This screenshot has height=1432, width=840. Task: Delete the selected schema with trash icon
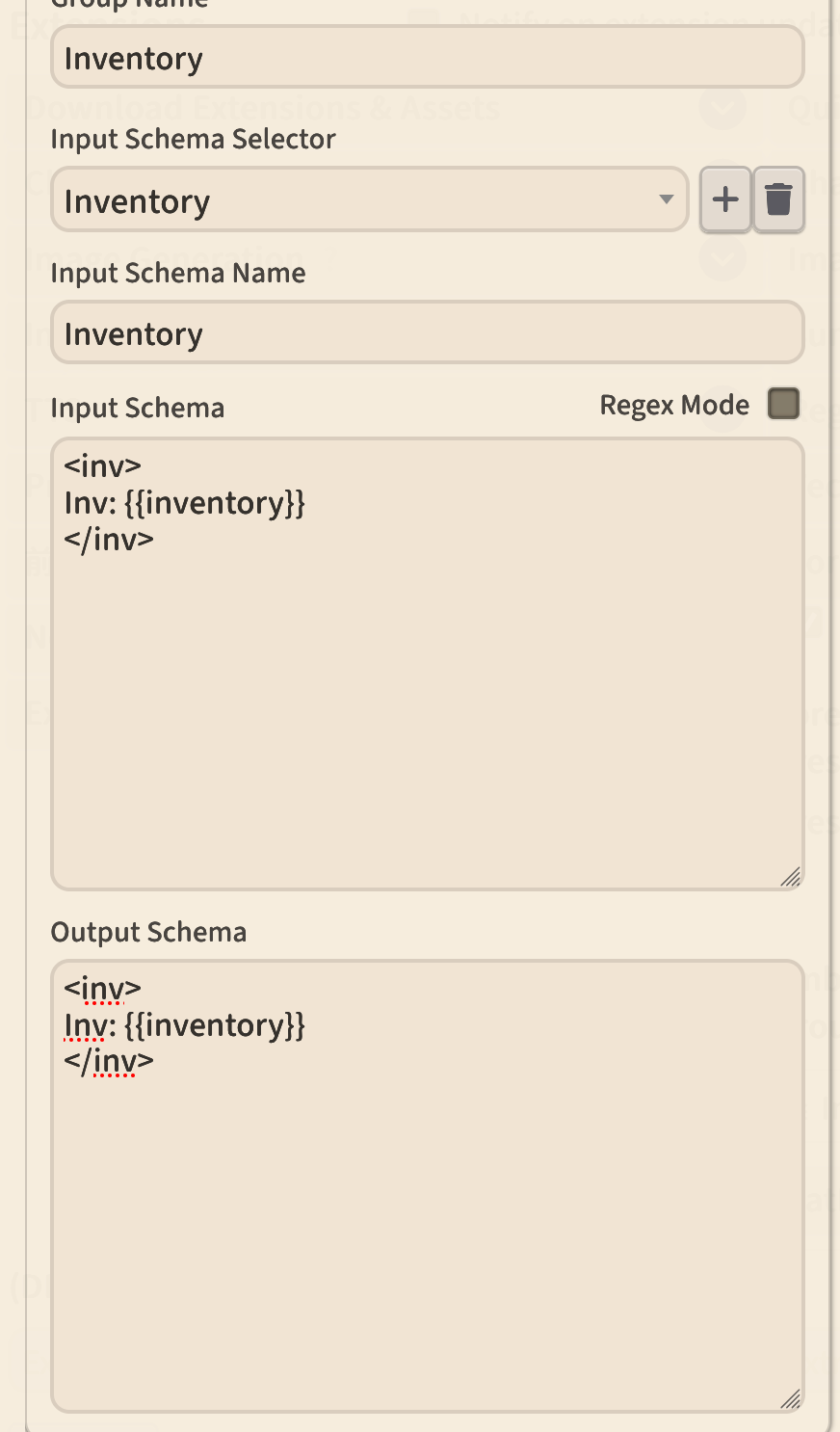778,199
